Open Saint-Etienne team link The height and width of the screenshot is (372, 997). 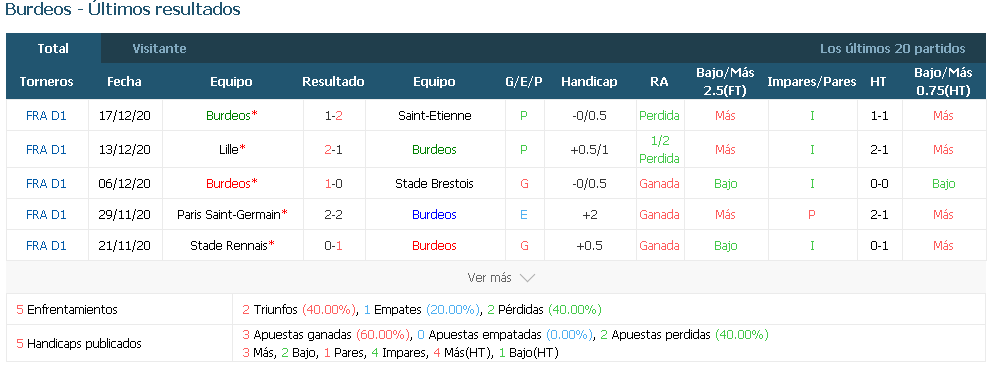434,116
